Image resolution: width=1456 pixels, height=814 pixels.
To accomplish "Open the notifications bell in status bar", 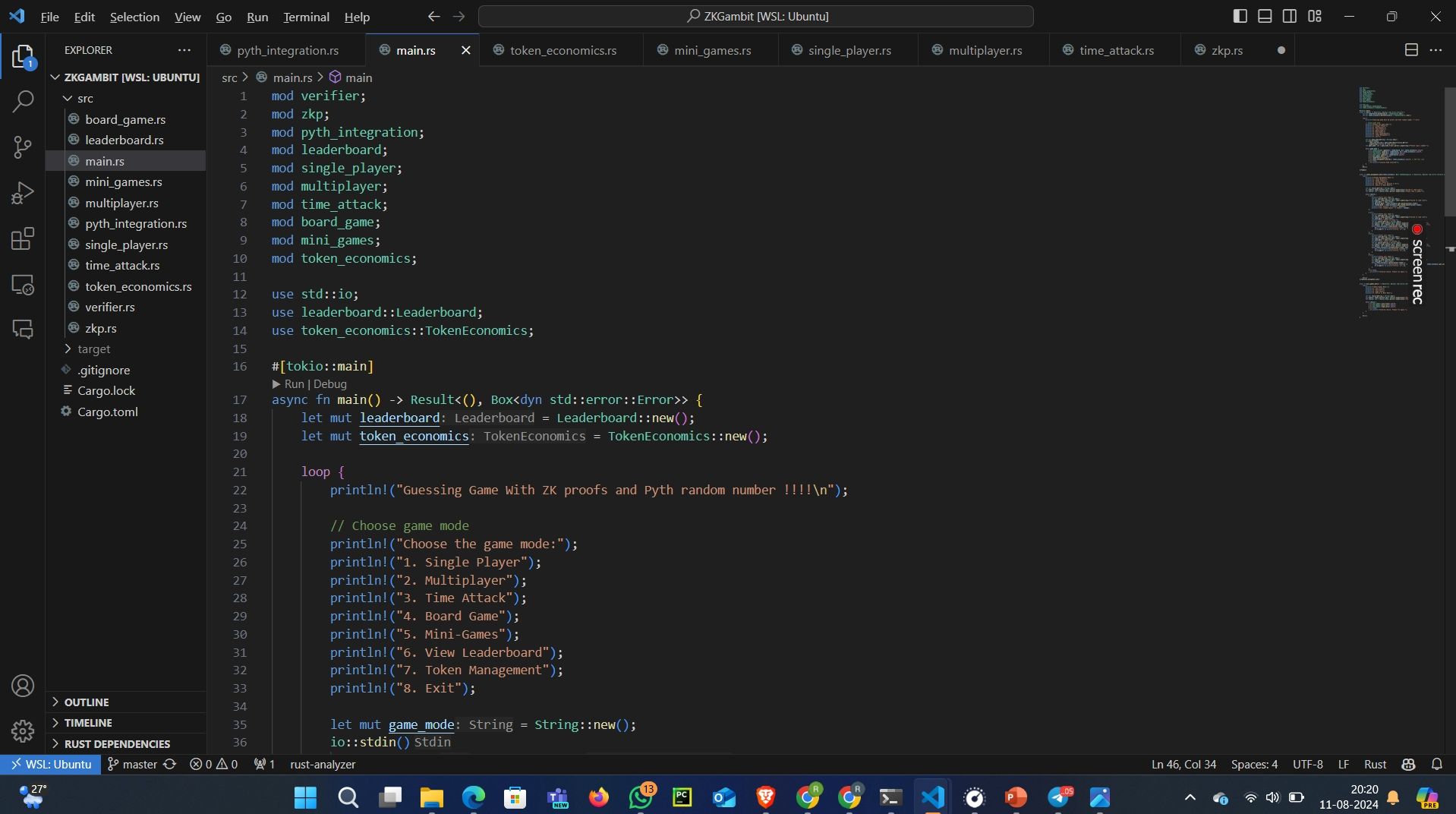I will click(1437, 765).
